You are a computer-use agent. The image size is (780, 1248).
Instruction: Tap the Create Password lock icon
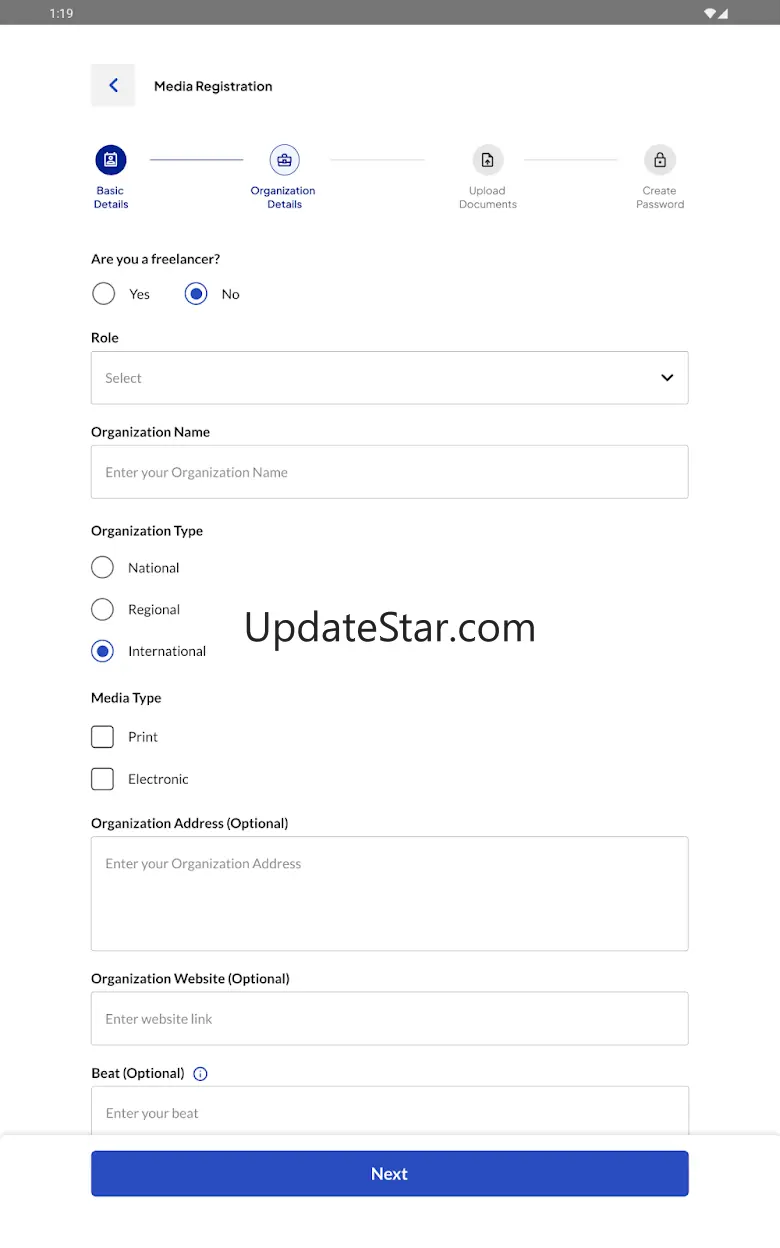(x=660, y=160)
